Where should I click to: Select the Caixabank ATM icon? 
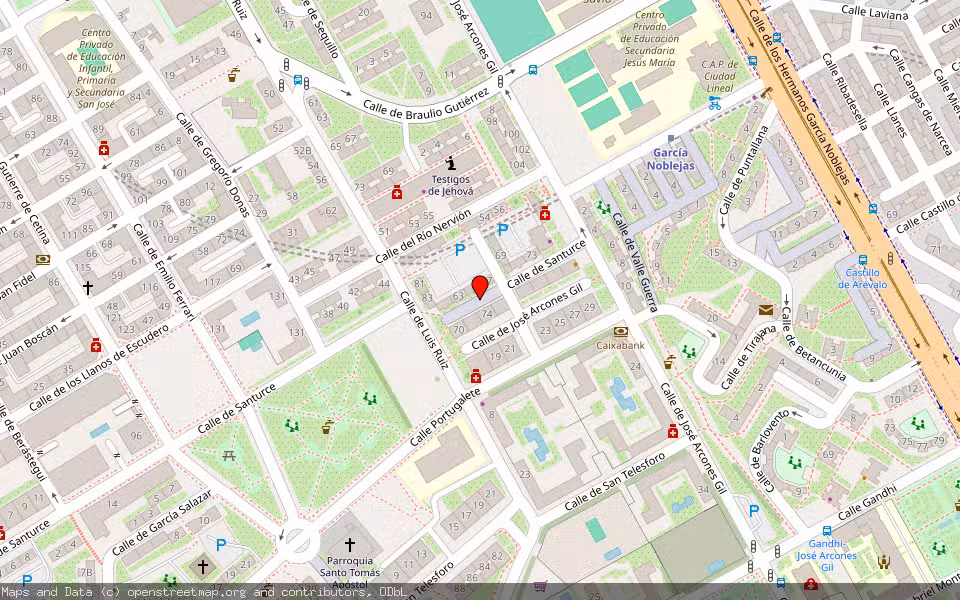click(x=620, y=333)
